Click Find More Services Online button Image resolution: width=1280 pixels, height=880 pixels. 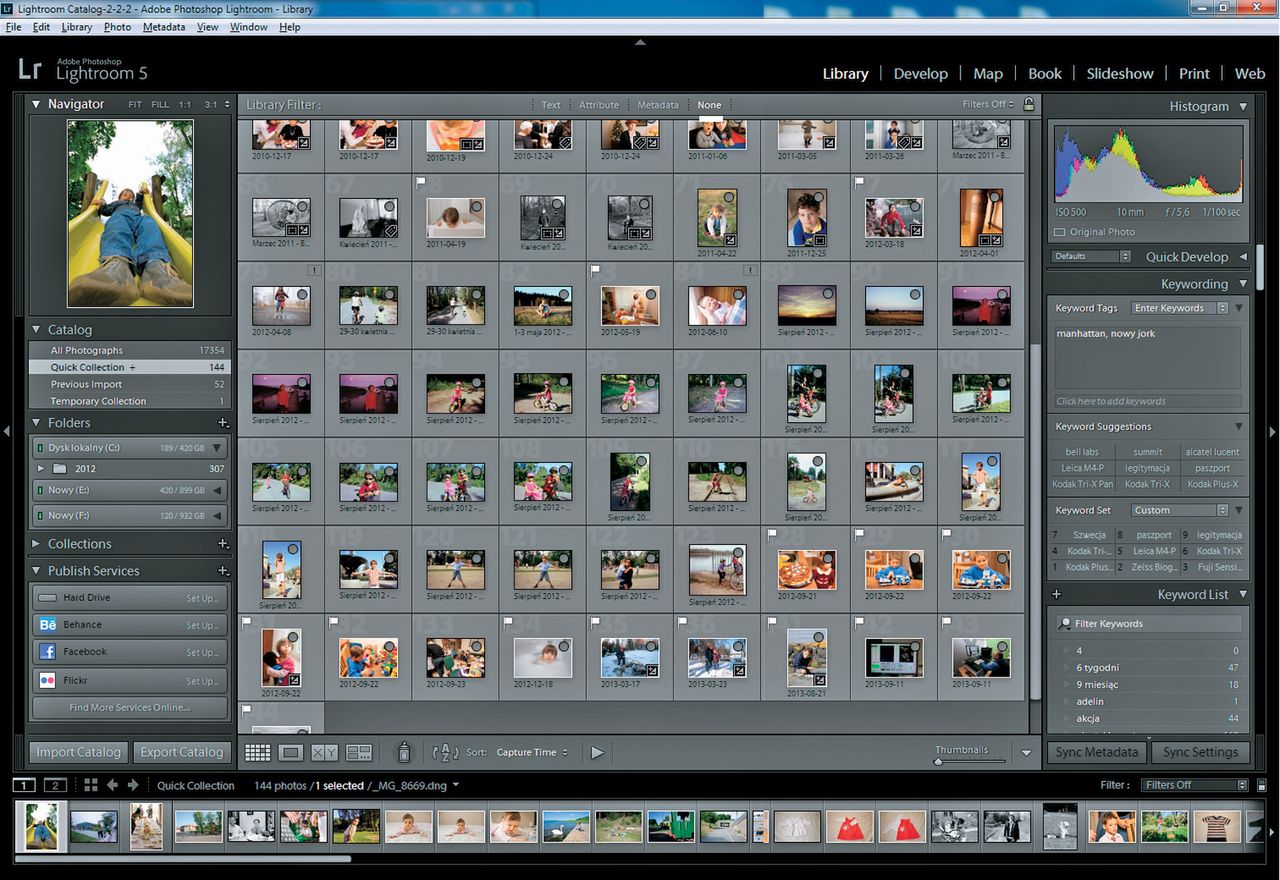click(x=130, y=707)
